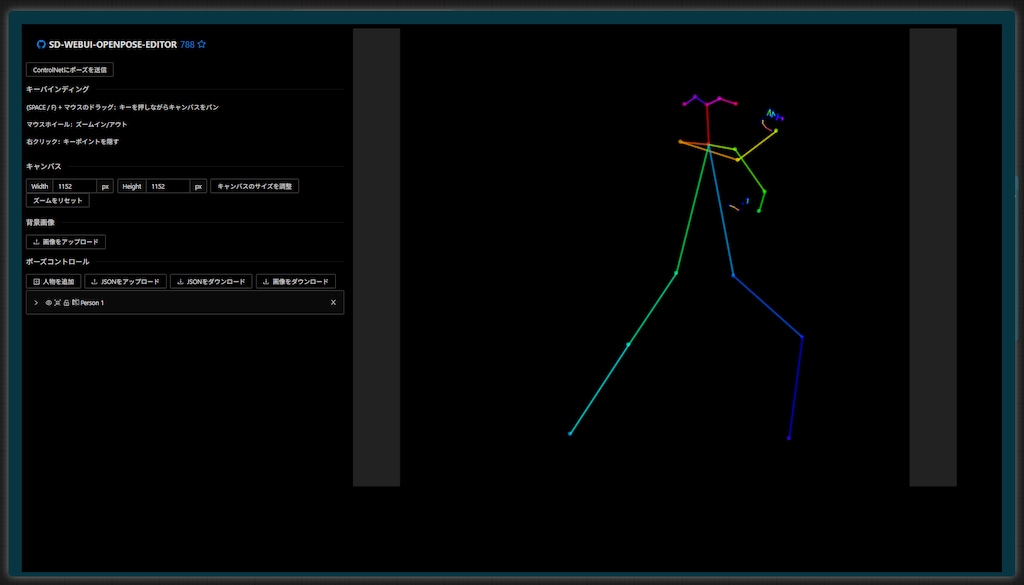The width and height of the screenshot is (1024, 585).
Task: Reset zoom with ズームをリセット button
Action: [57, 200]
